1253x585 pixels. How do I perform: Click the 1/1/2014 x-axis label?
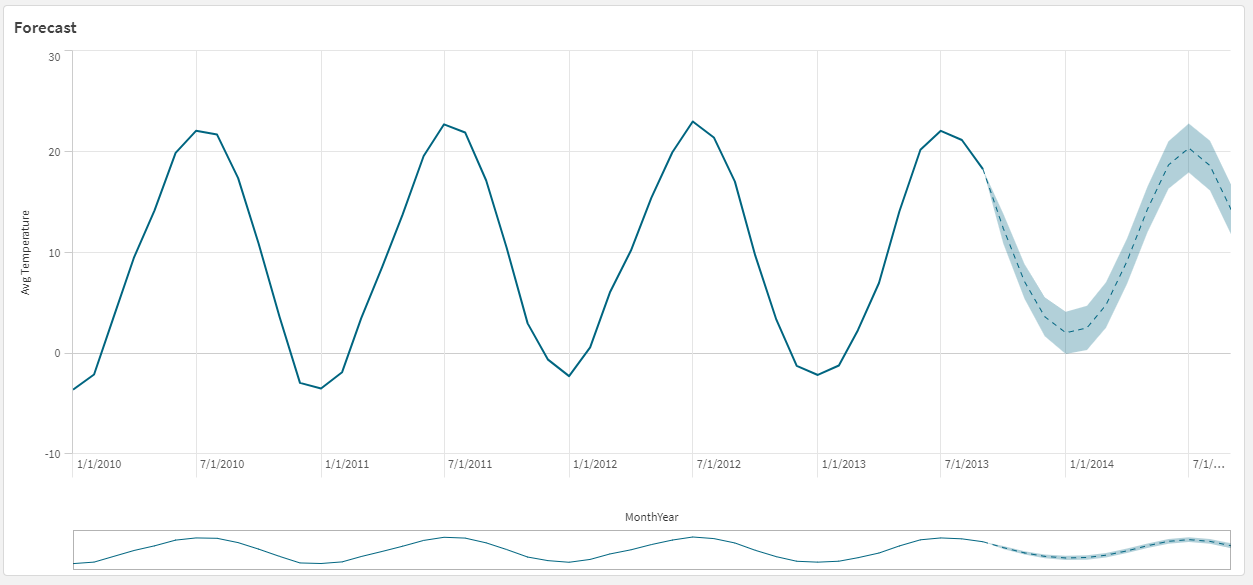tap(1092, 464)
